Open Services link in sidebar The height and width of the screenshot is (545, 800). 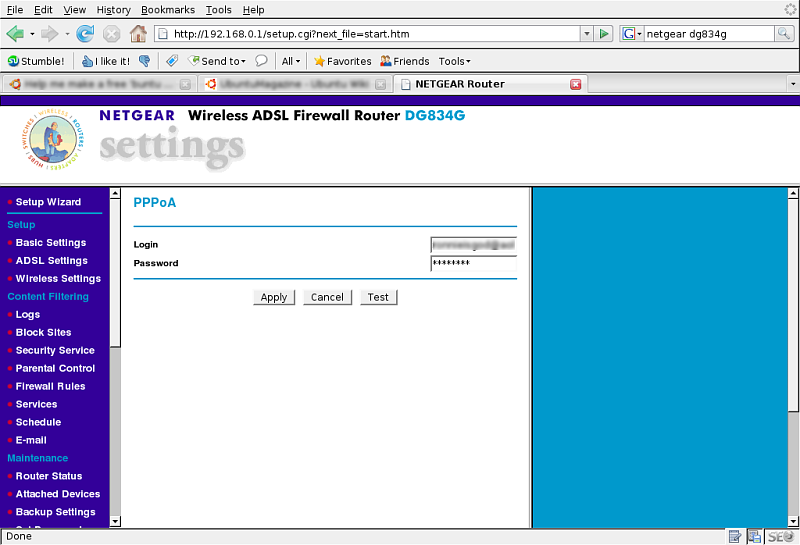click(36, 404)
